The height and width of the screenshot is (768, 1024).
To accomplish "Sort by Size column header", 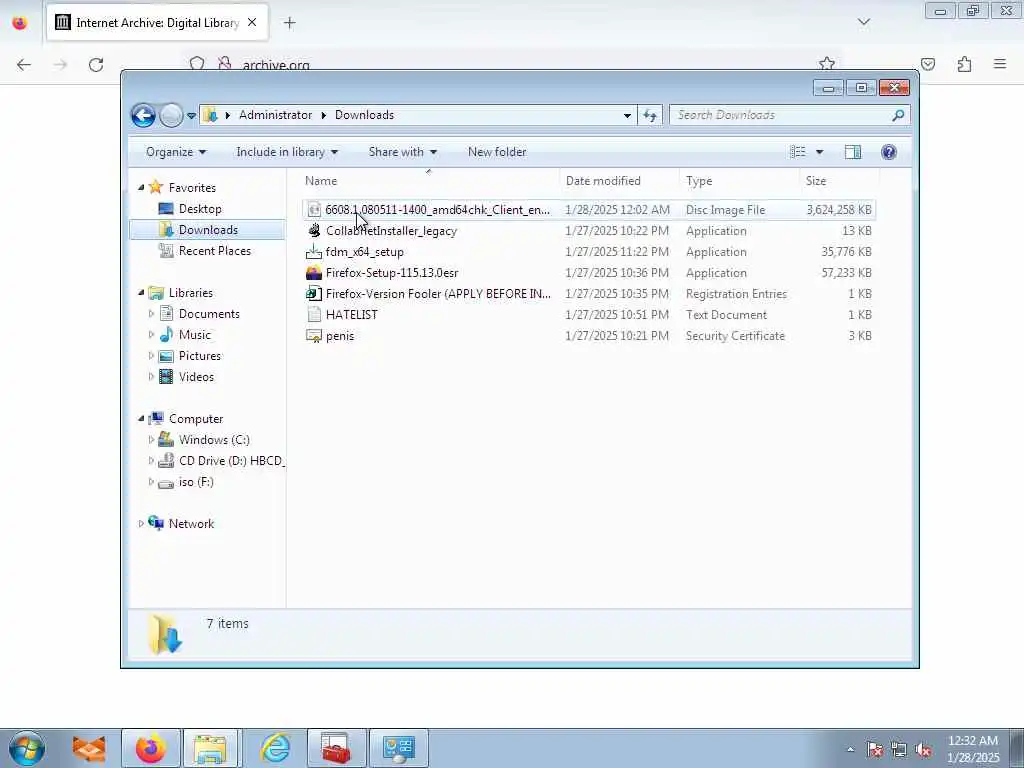I will point(816,181).
